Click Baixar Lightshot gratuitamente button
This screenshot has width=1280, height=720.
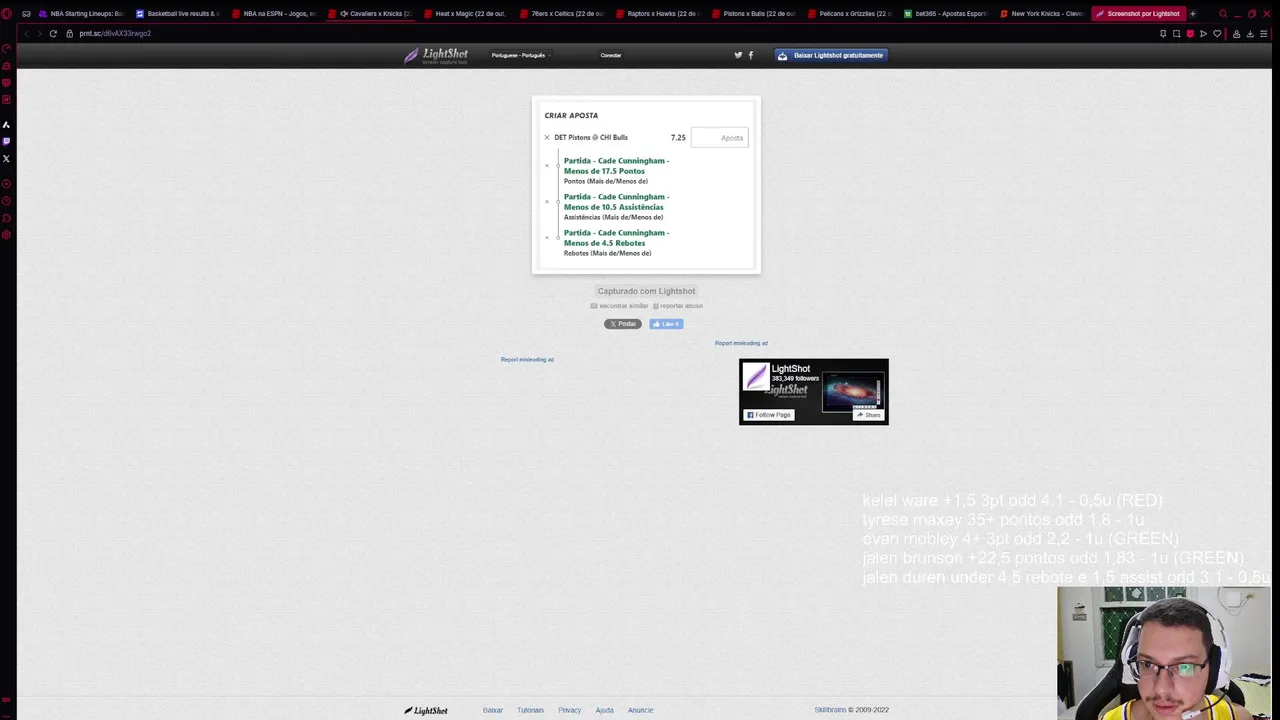point(831,55)
